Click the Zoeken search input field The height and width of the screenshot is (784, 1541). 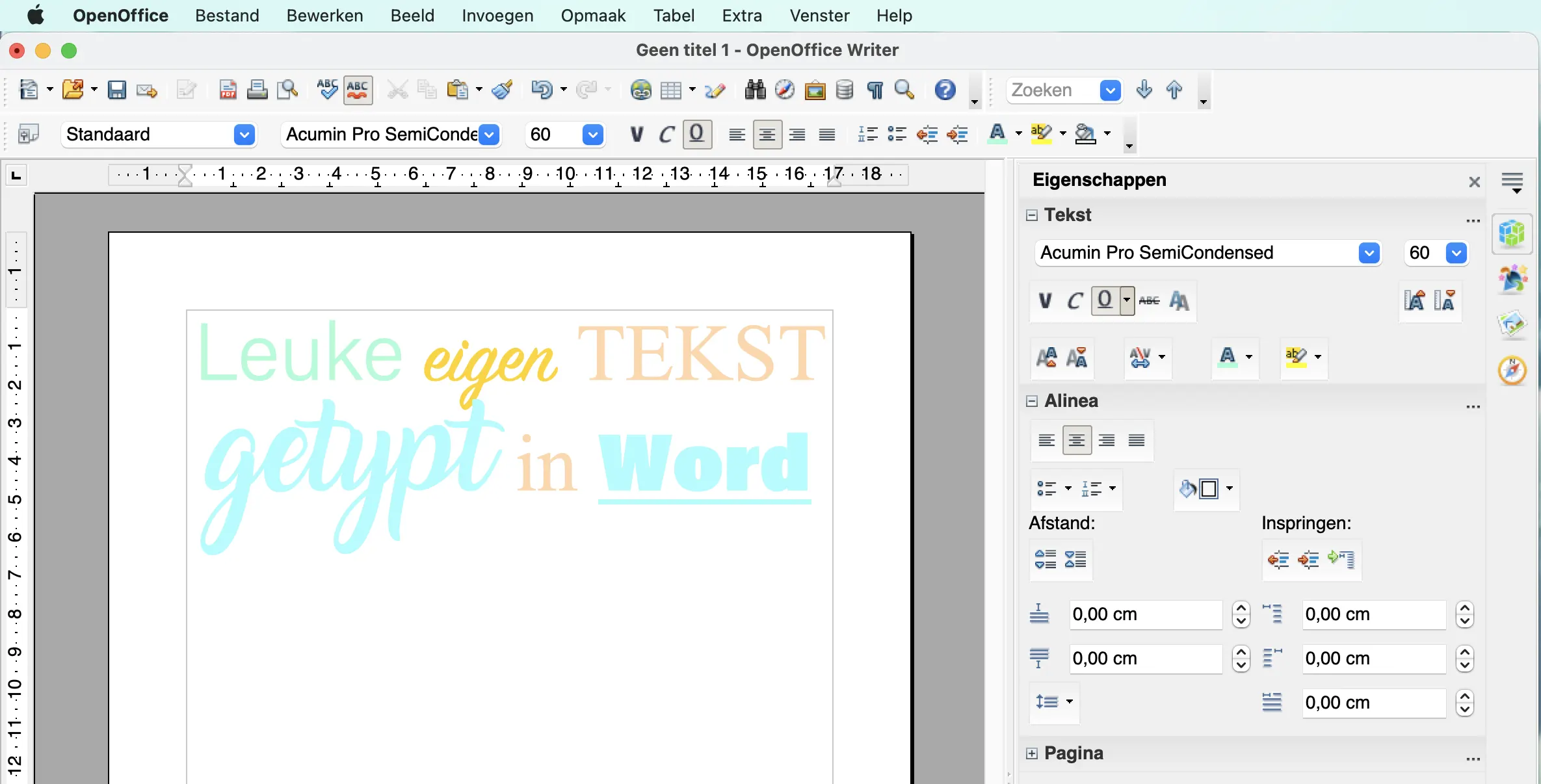coord(1053,90)
